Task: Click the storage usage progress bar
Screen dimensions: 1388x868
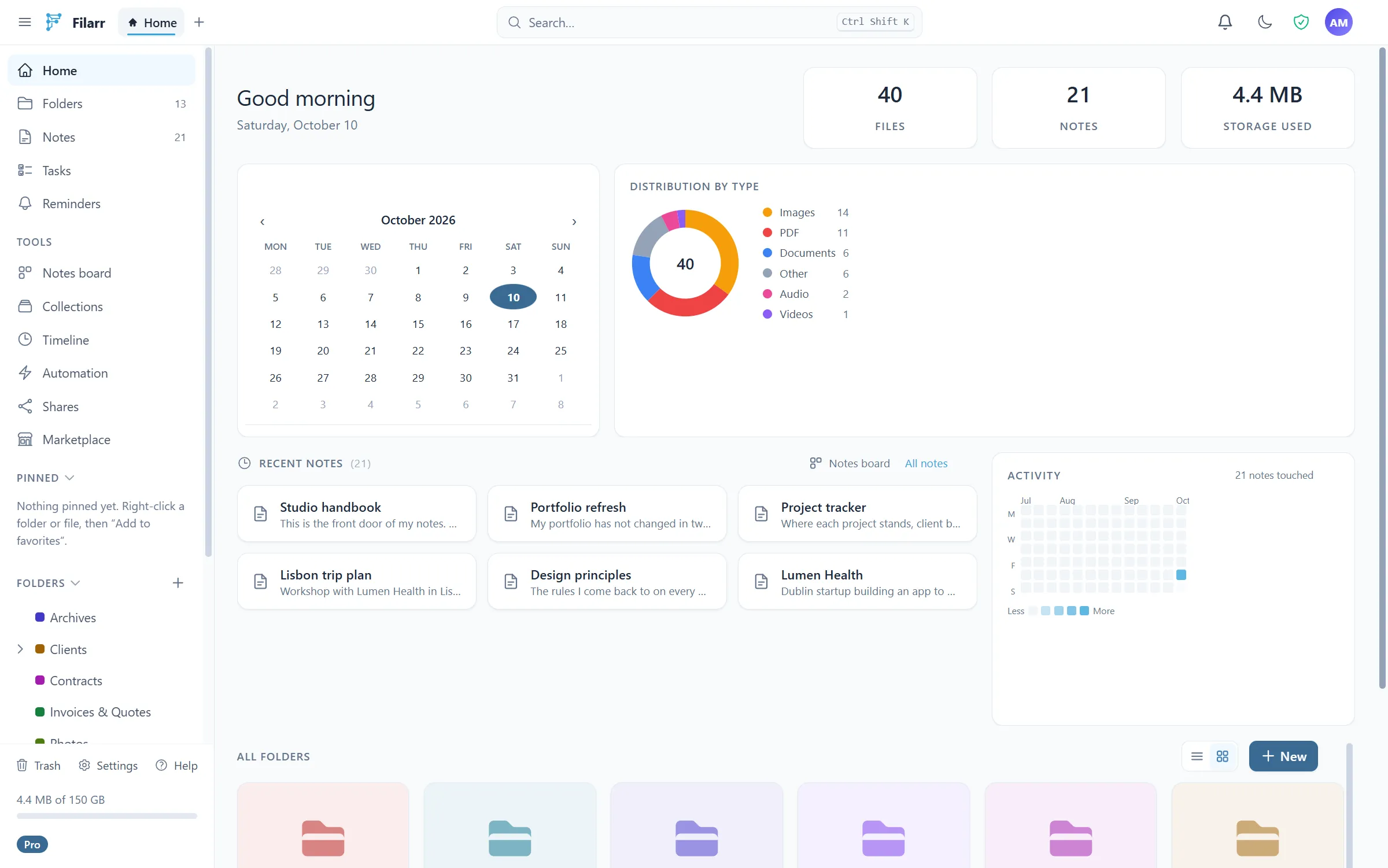Action: tap(106, 816)
